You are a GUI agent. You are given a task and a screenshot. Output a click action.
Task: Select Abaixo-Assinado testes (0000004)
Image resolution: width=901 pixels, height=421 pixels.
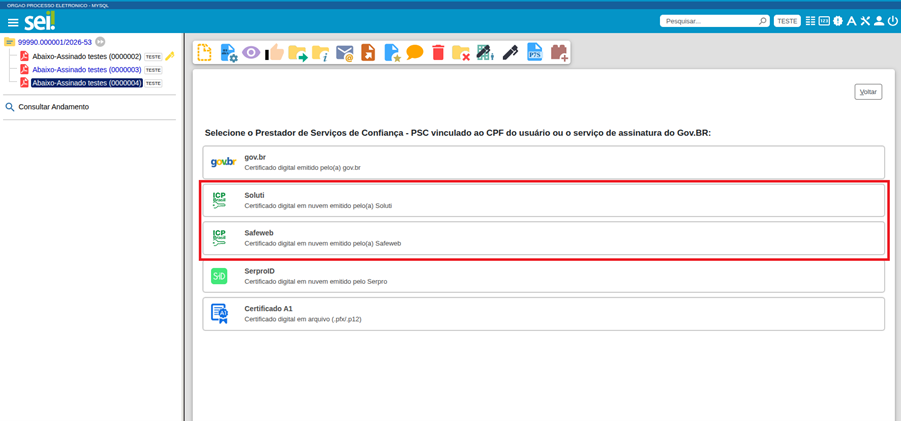coord(87,83)
